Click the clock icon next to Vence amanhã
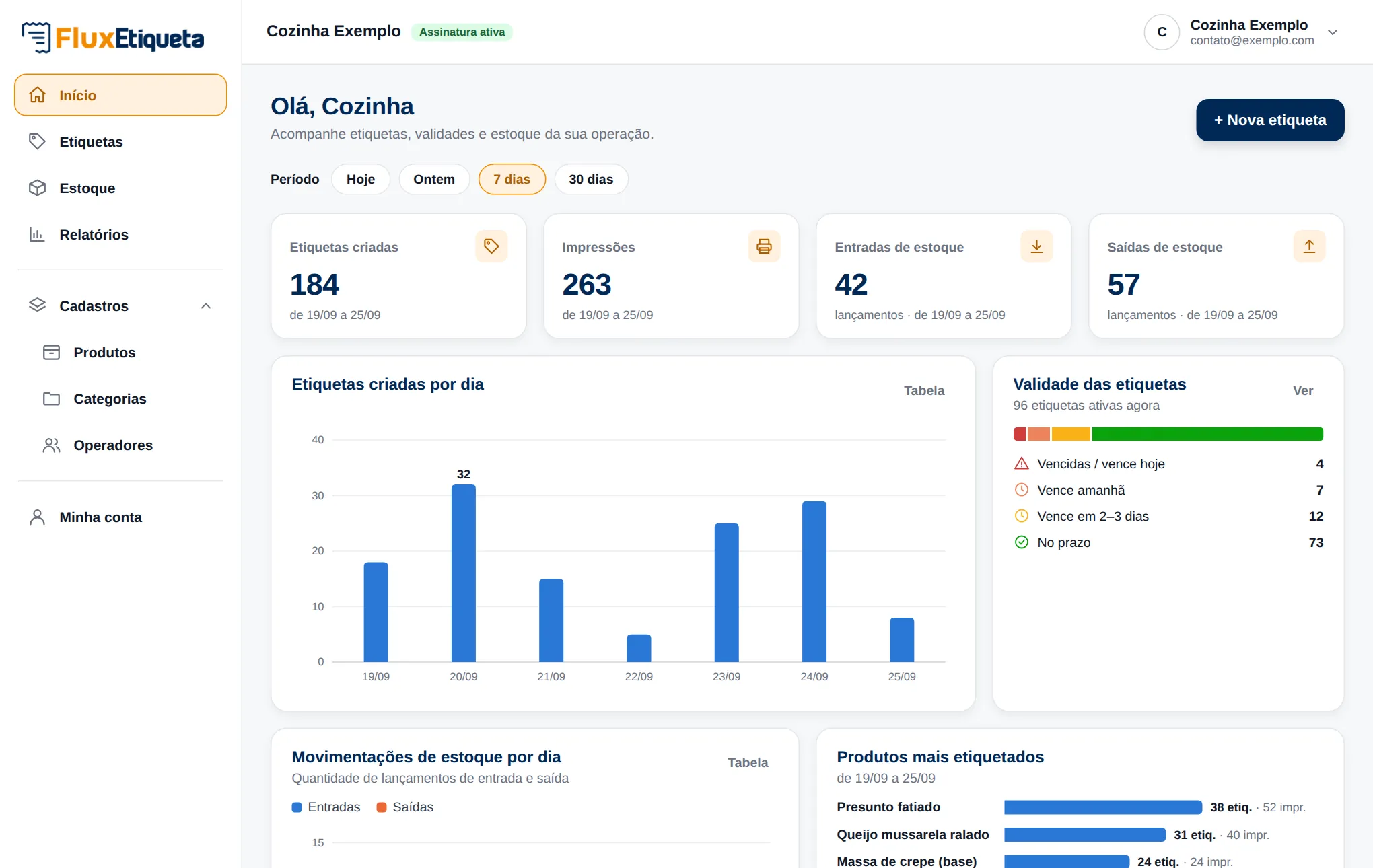The image size is (1373, 868). coord(1021,490)
